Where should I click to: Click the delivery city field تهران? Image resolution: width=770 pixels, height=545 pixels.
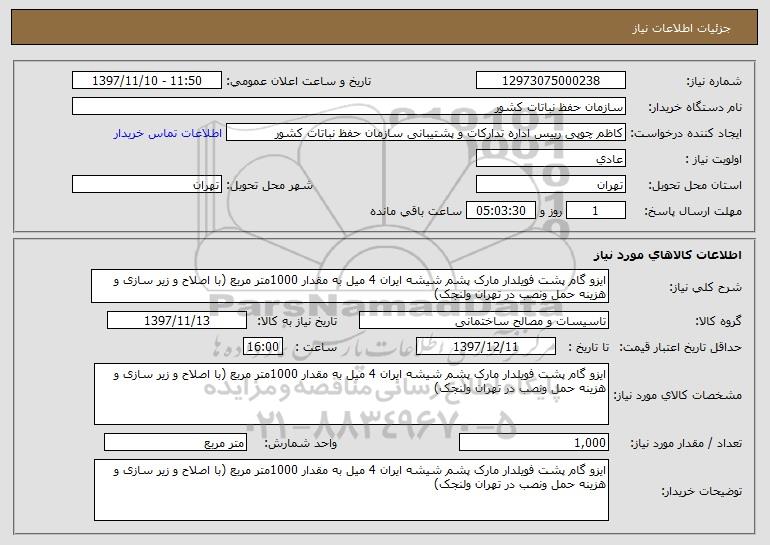tap(147, 185)
